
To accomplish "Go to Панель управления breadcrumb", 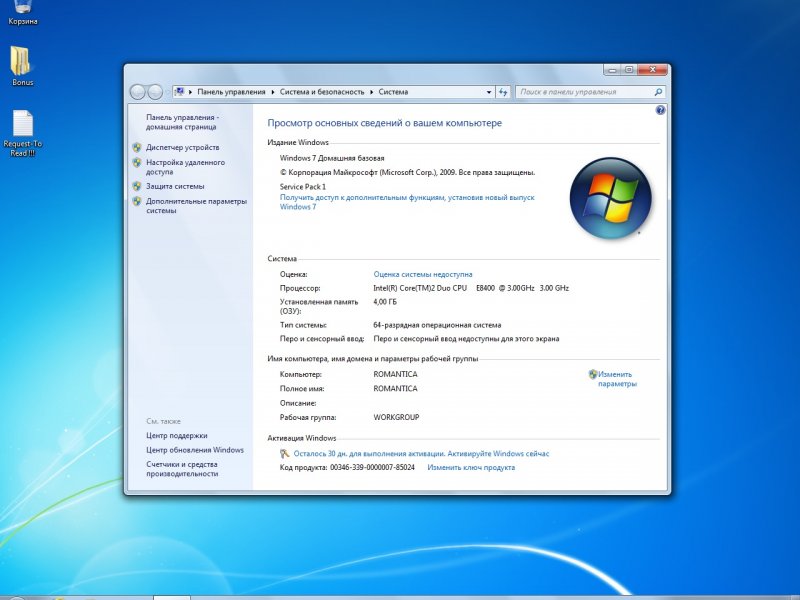I will tap(231, 92).
